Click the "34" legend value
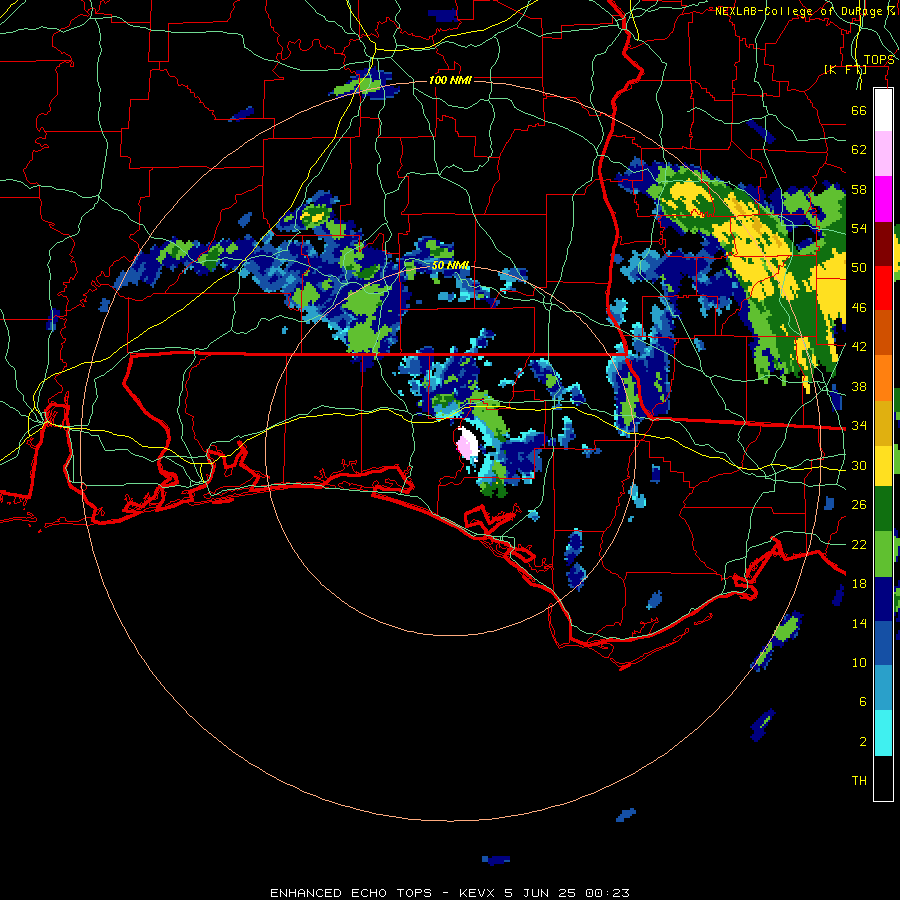This screenshot has height=900, width=900. (x=859, y=426)
